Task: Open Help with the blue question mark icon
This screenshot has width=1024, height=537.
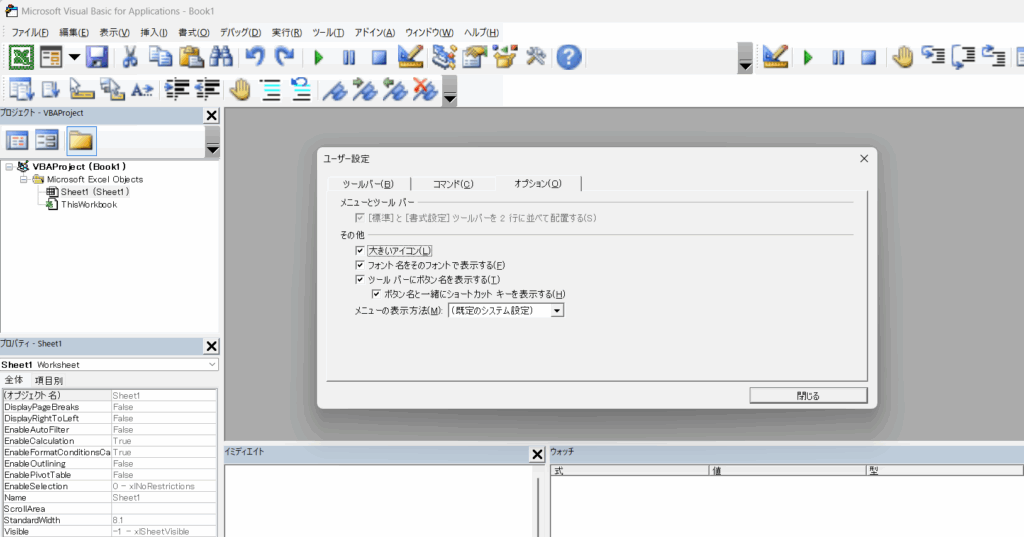Action: pyautogui.click(x=569, y=57)
